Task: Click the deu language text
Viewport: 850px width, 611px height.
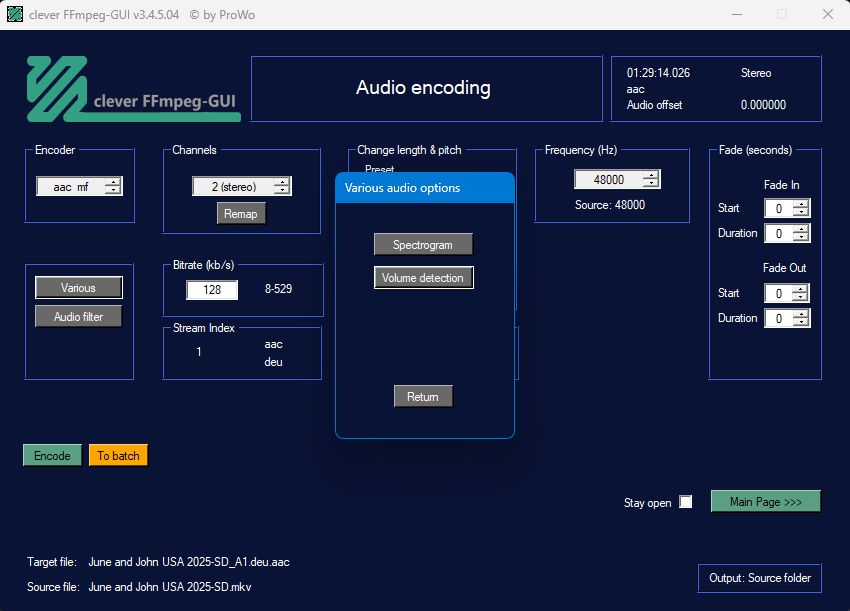Action: (273, 362)
